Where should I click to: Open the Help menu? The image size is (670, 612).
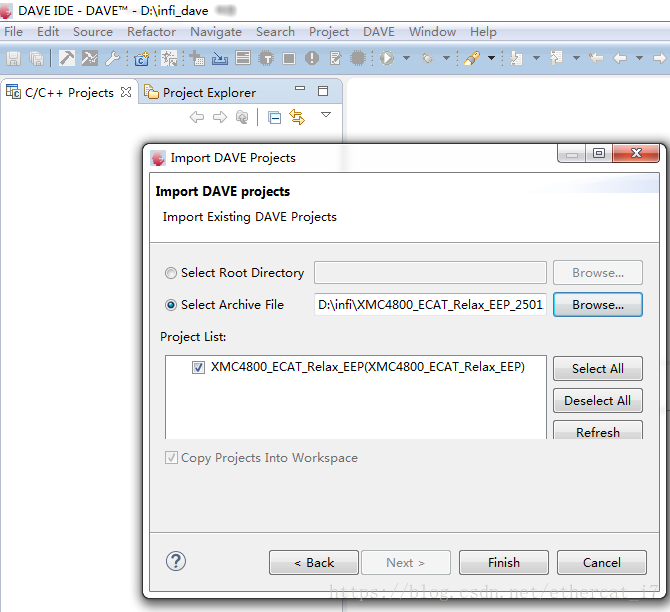483,32
